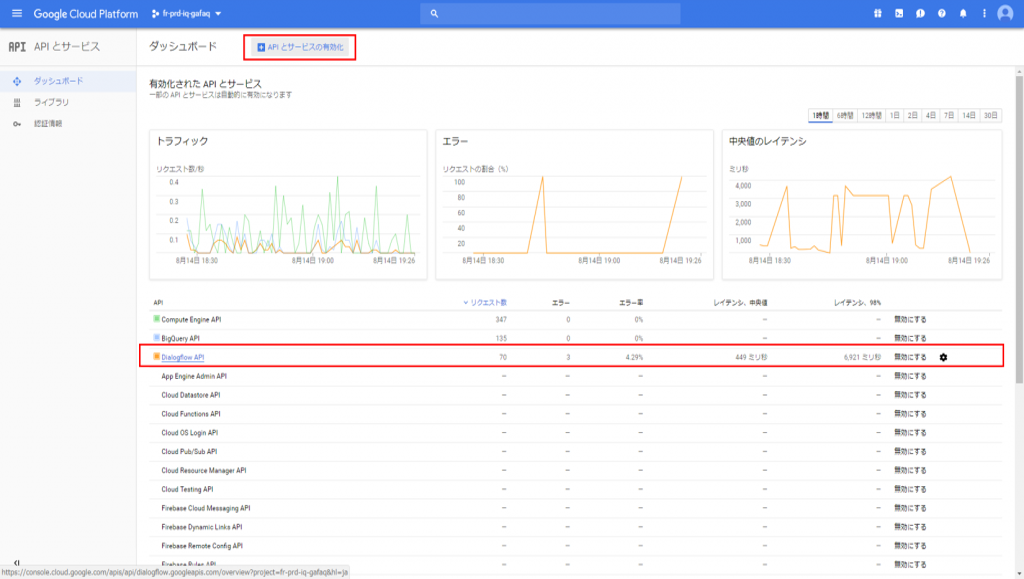Click the vertical page scrollbar
Viewport: 1024px width, 579px height.
point(1019,228)
